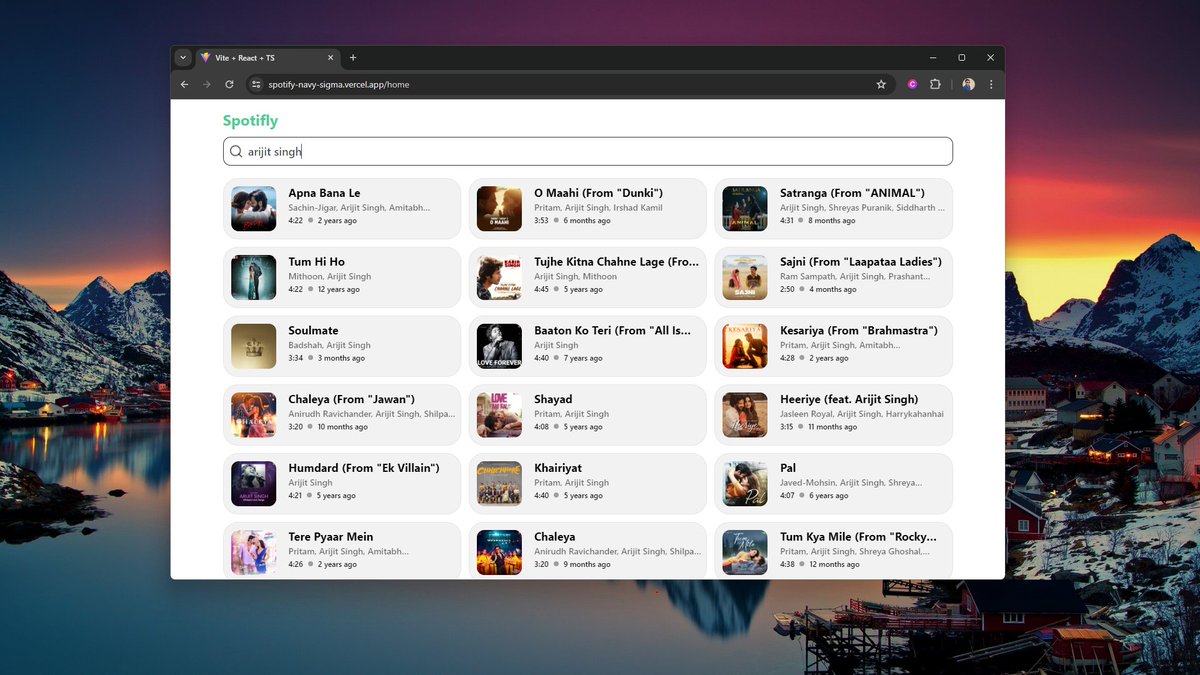Select the song title Tere Pyaar Mein

pos(331,537)
